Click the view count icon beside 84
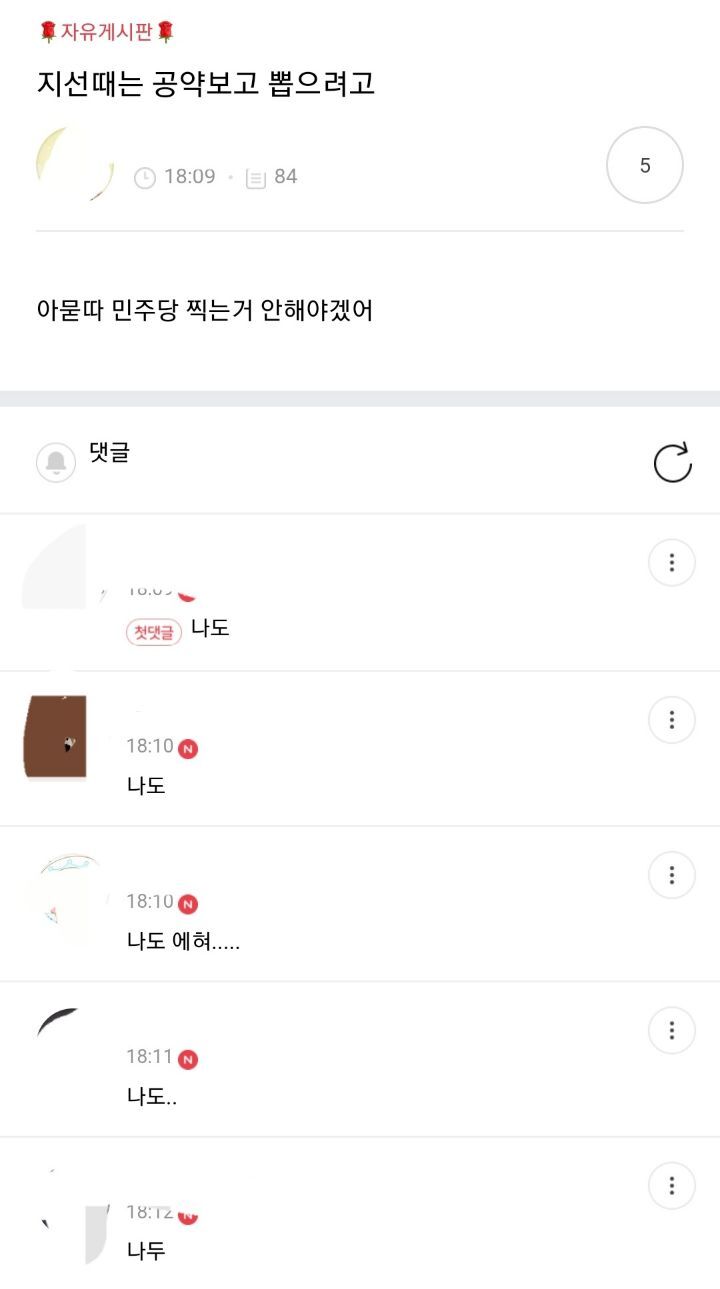This screenshot has width=720, height=1289. [256, 178]
